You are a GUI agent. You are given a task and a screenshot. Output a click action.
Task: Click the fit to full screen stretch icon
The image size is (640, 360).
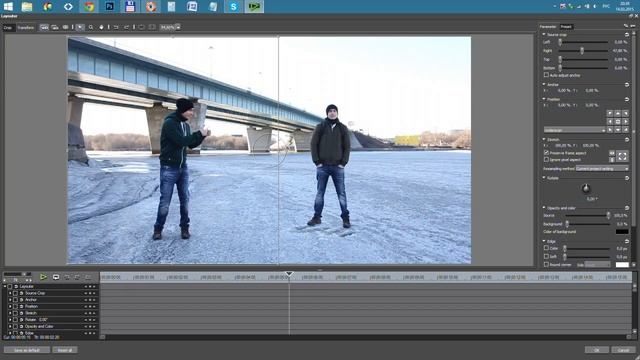pos(622,156)
